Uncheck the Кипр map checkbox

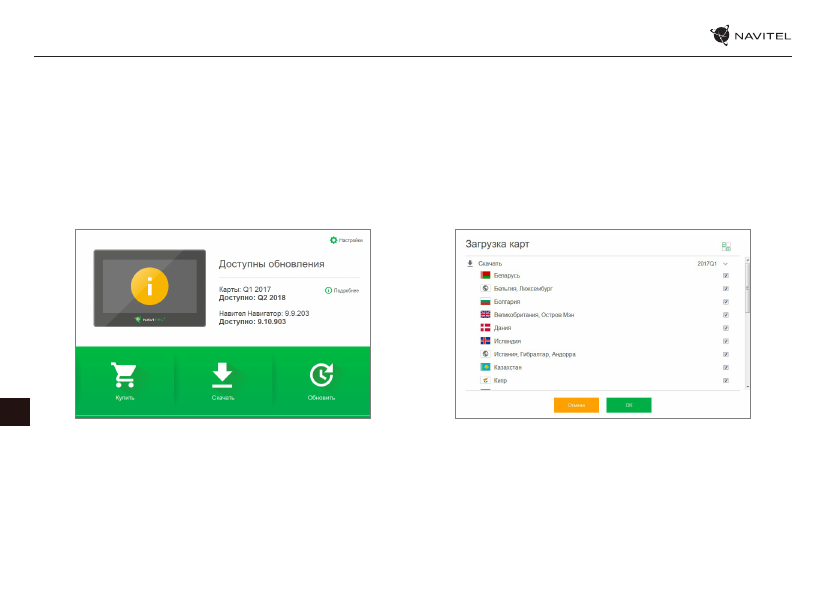coord(725,381)
